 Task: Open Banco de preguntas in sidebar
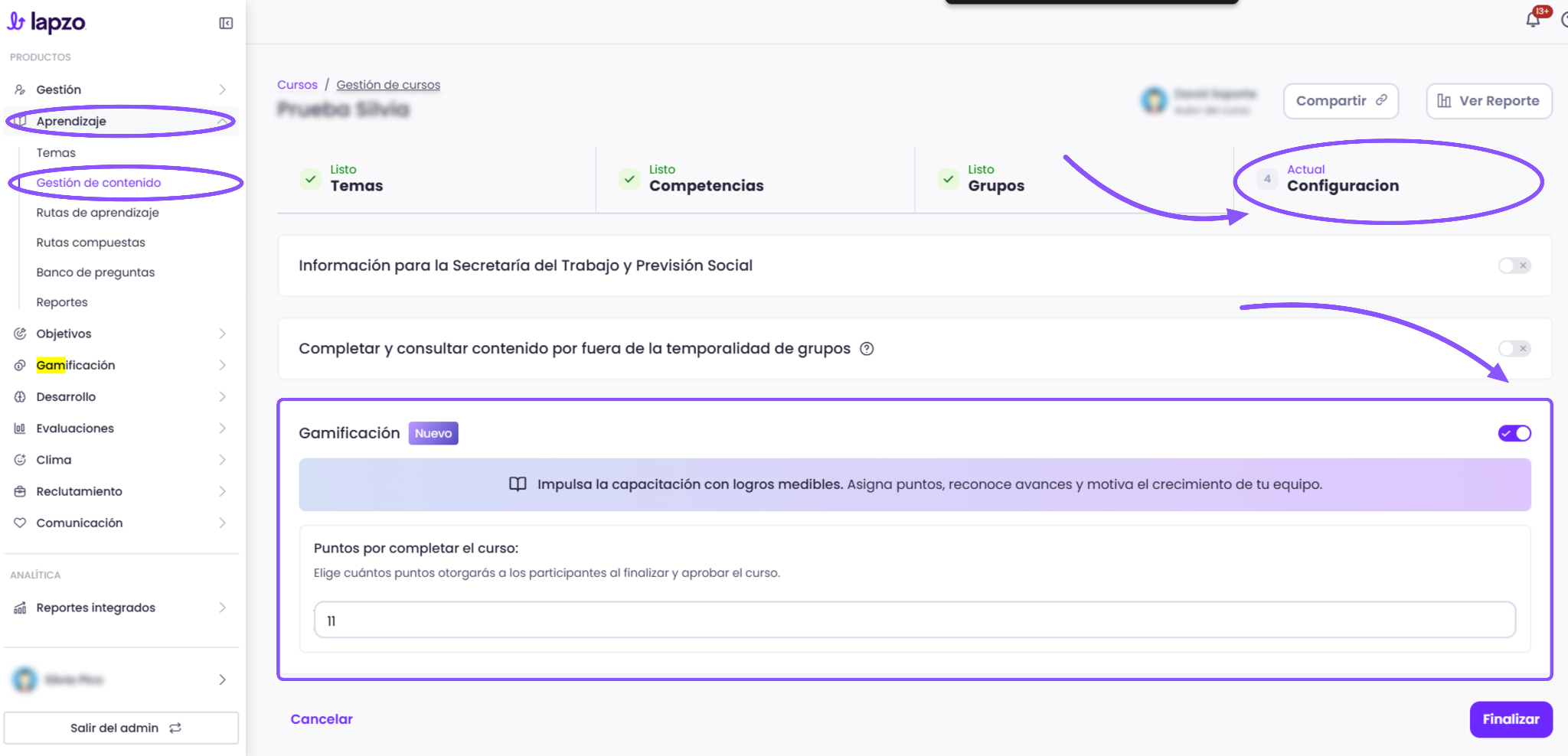click(x=96, y=272)
